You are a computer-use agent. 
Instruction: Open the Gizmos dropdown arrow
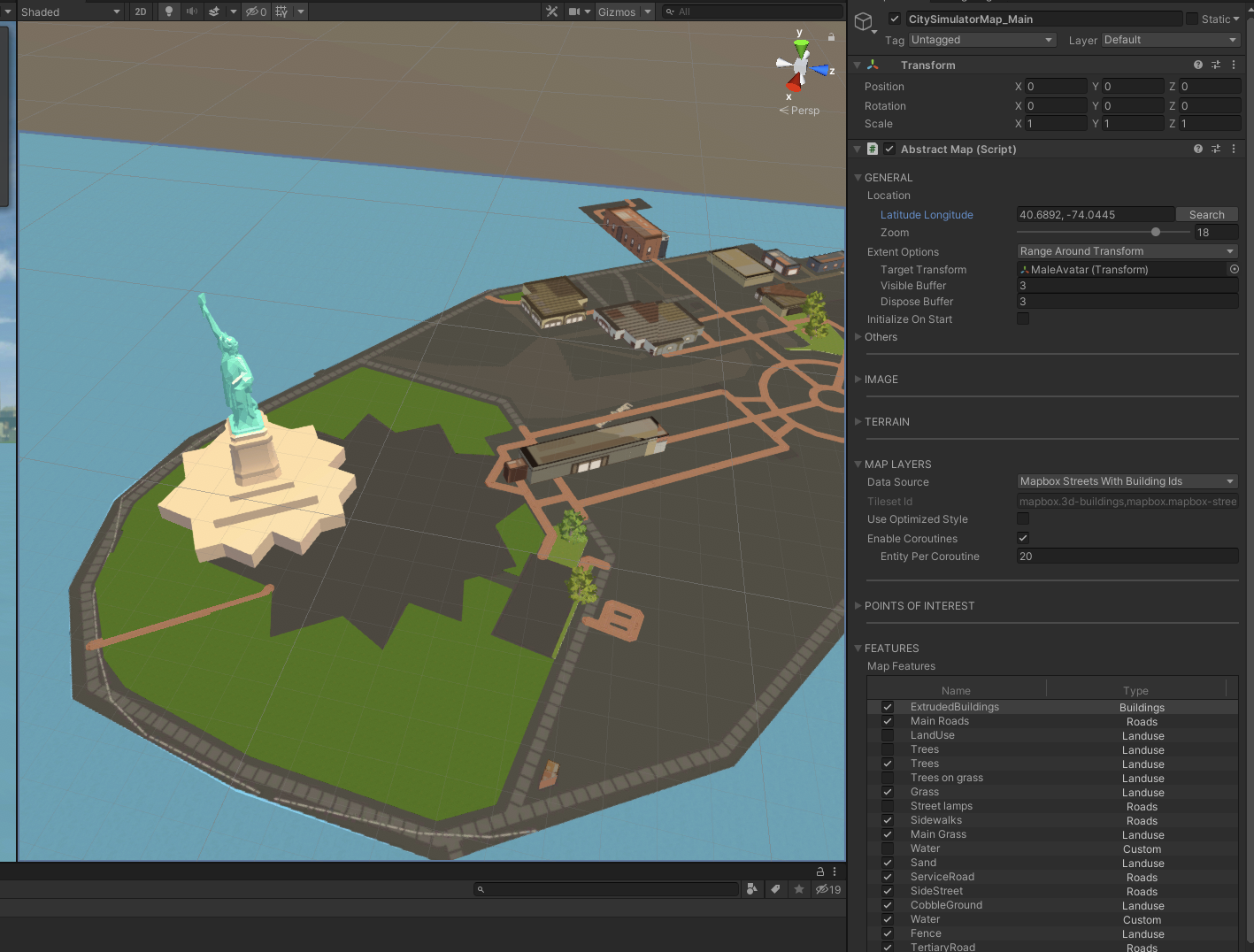(x=648, y=12)
